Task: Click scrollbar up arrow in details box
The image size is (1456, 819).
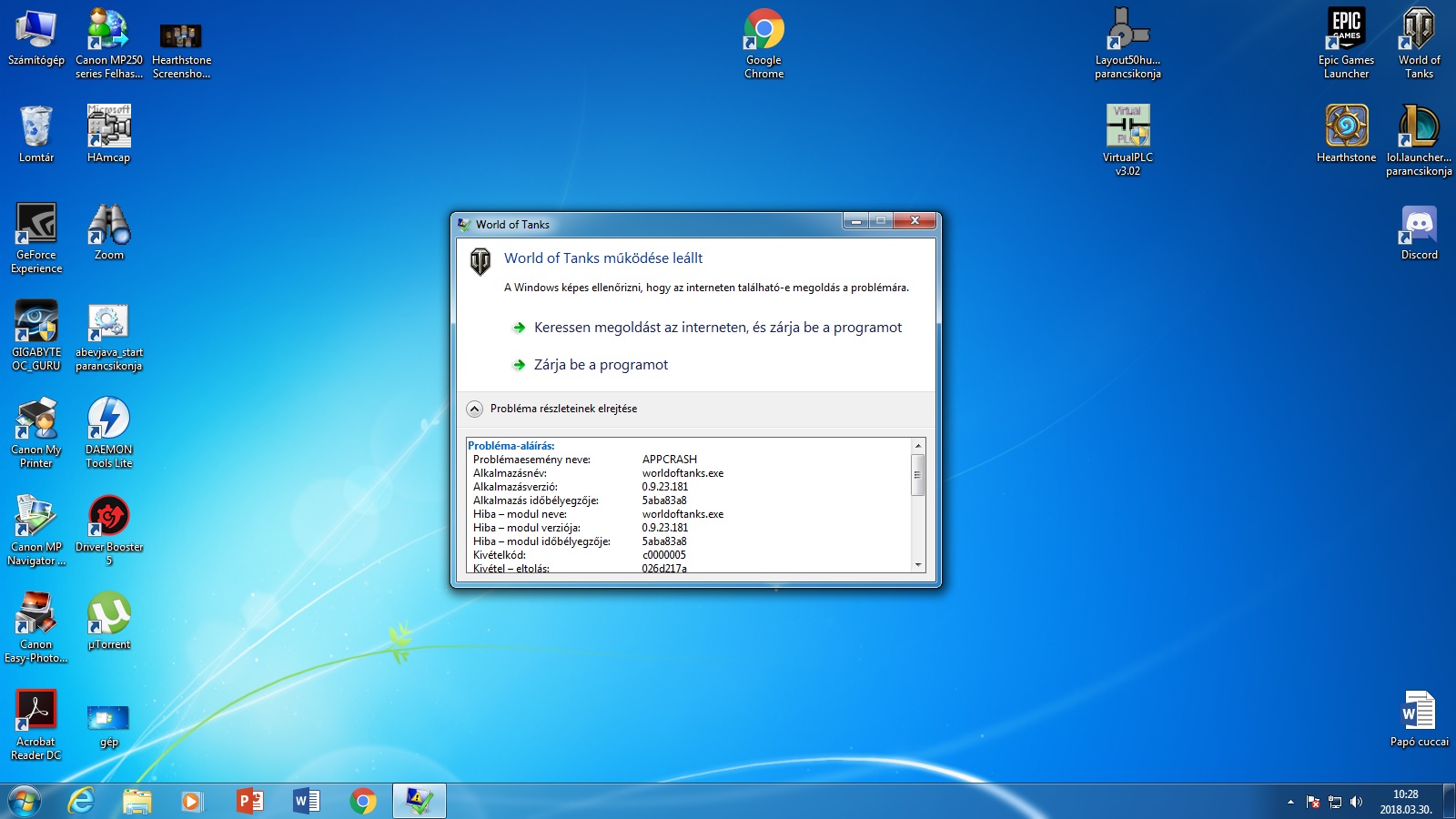Action: [918, 446]
